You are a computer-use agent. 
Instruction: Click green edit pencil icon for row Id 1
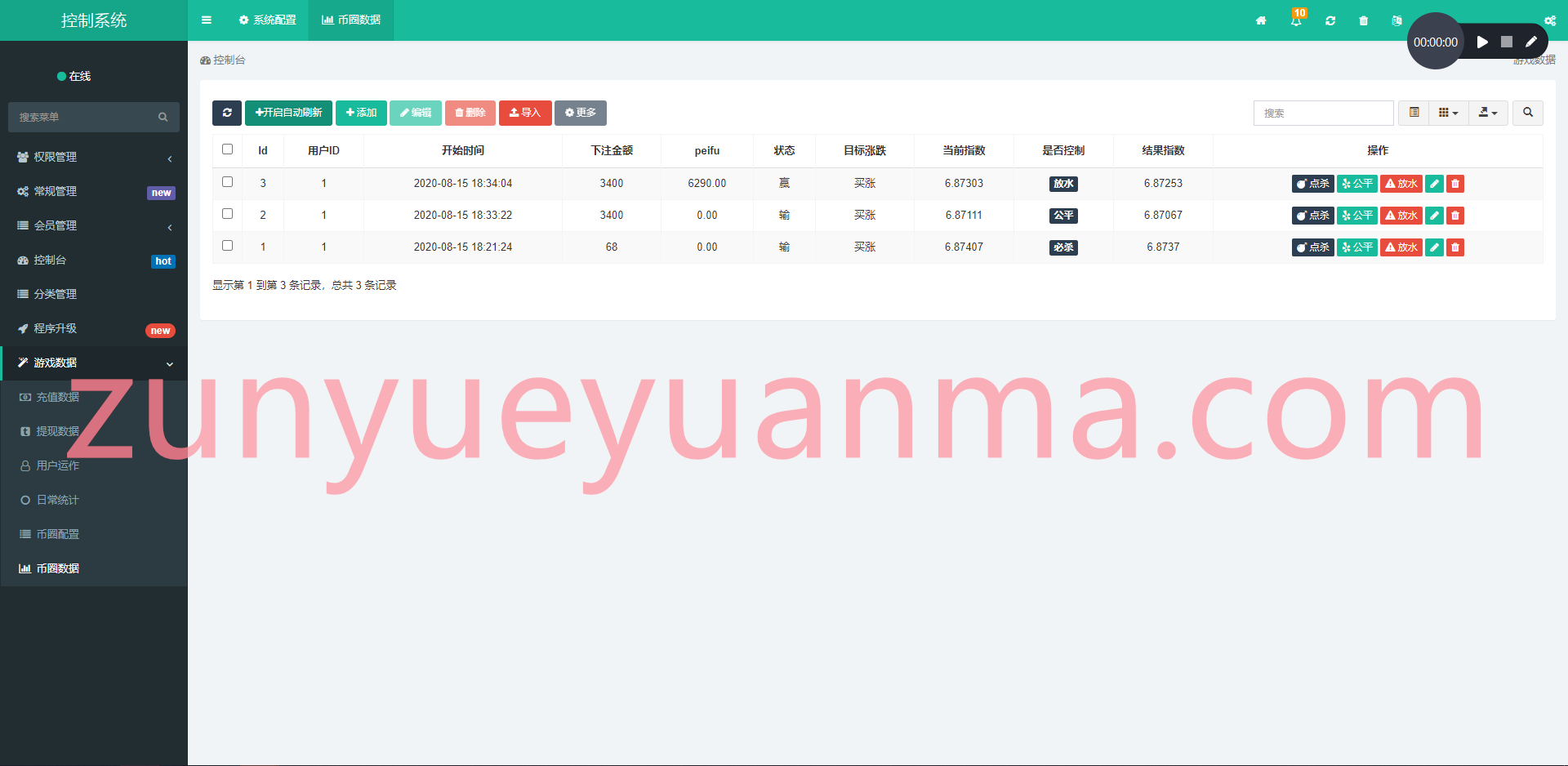(x=1434, y=247)
